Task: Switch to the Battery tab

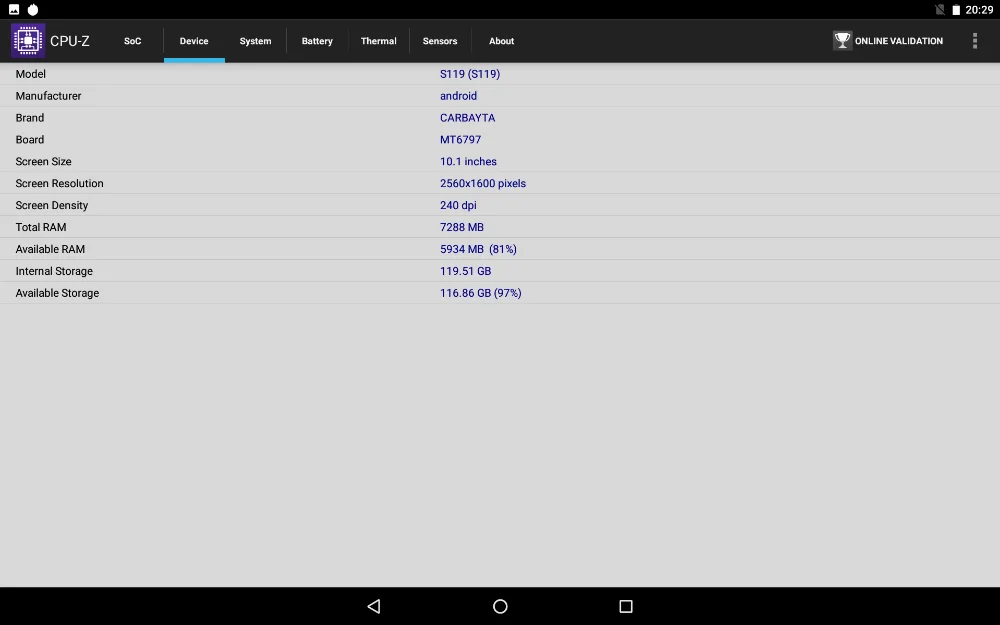Action: point(317,41)
